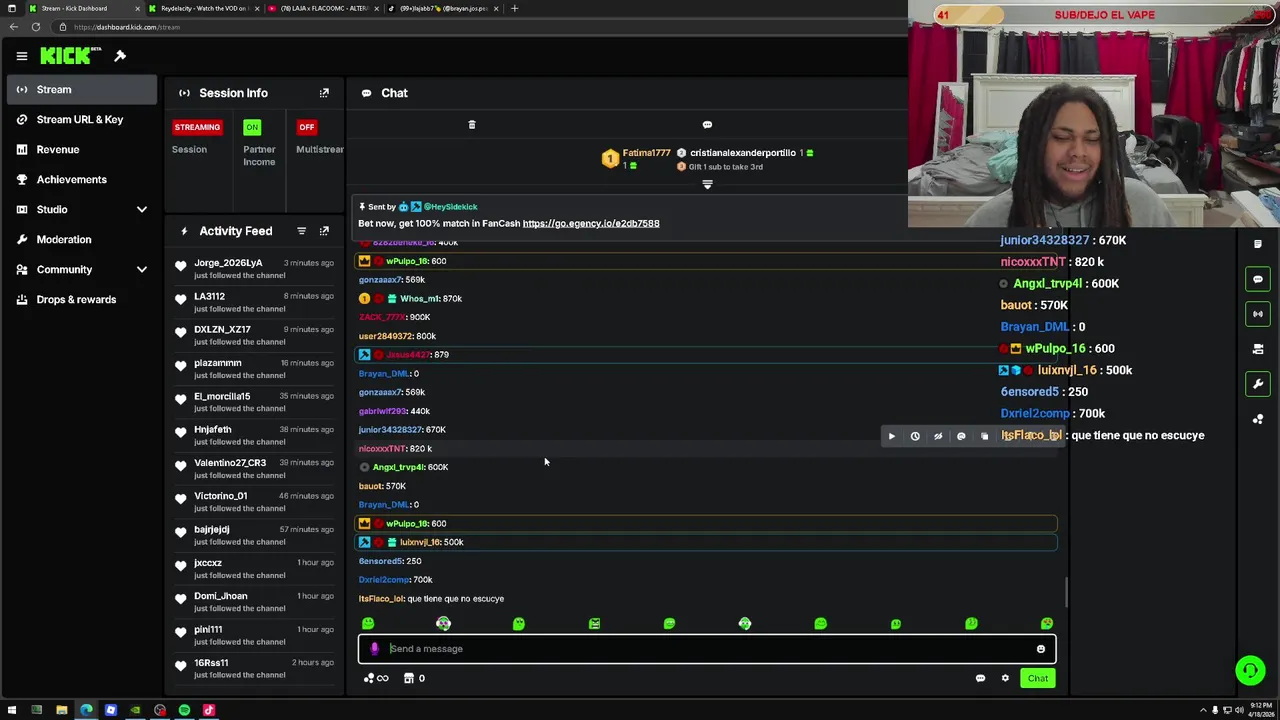Viewport: 1280px width, 720px height.
Task: Switch to the TikTok lajabb7 browser tab
Action: (x=443, y=8)
